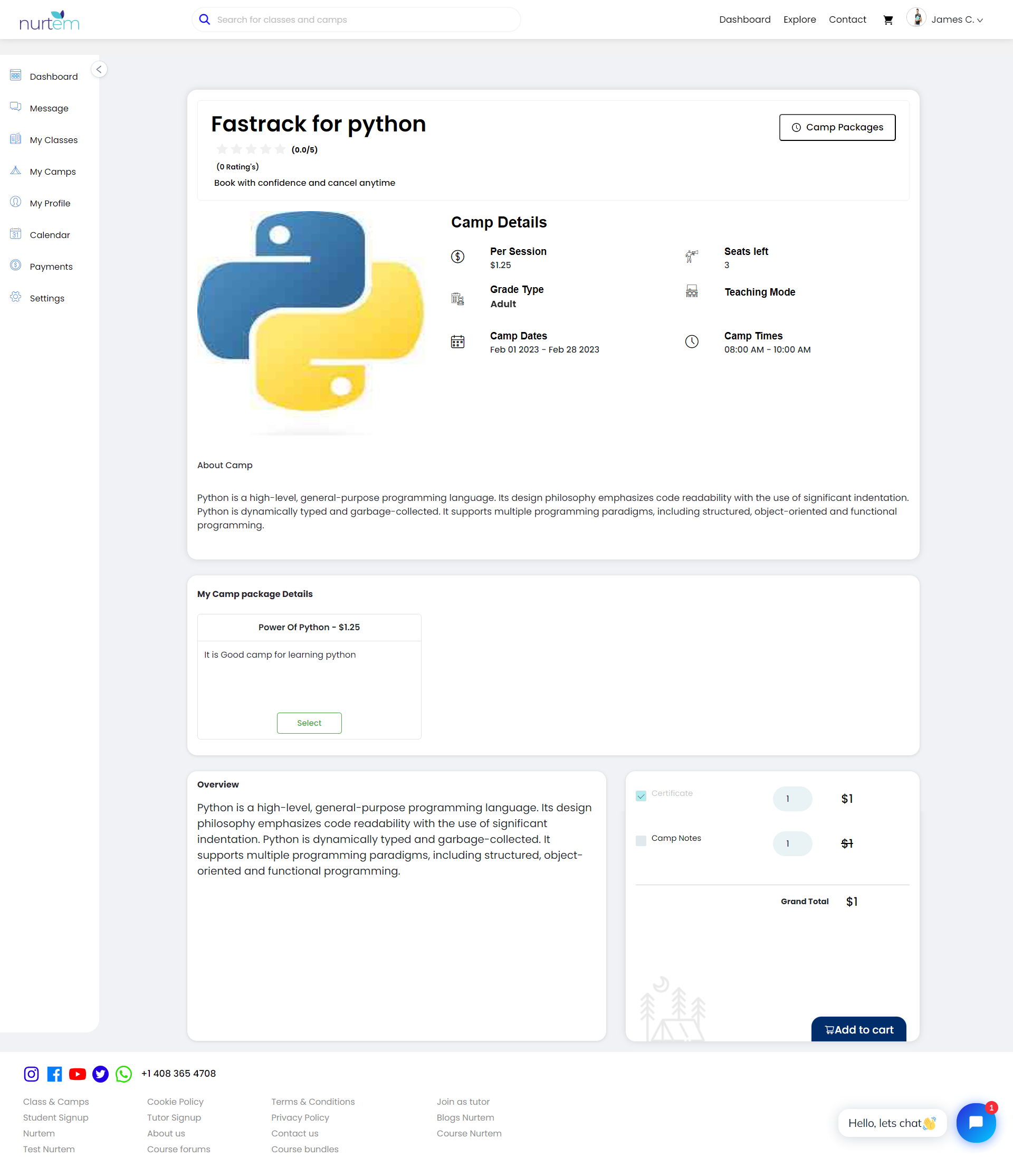This screenshot has width=1013, height=1176.
Task: Enable the Camp Notes checkbox
Action: [641, 841]
